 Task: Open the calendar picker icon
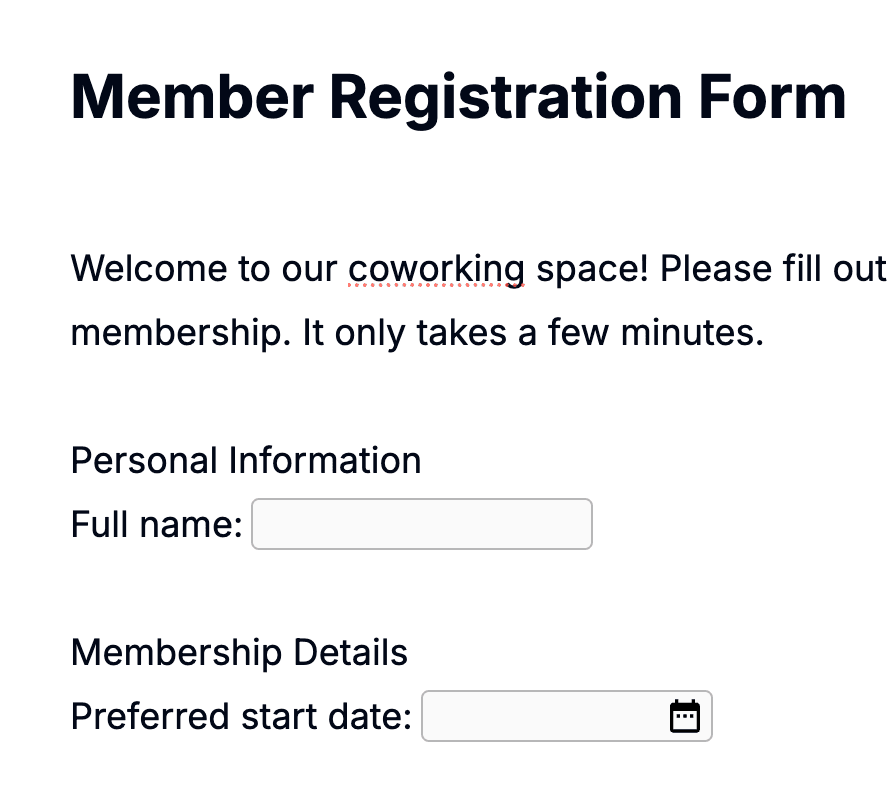[685, 716]
